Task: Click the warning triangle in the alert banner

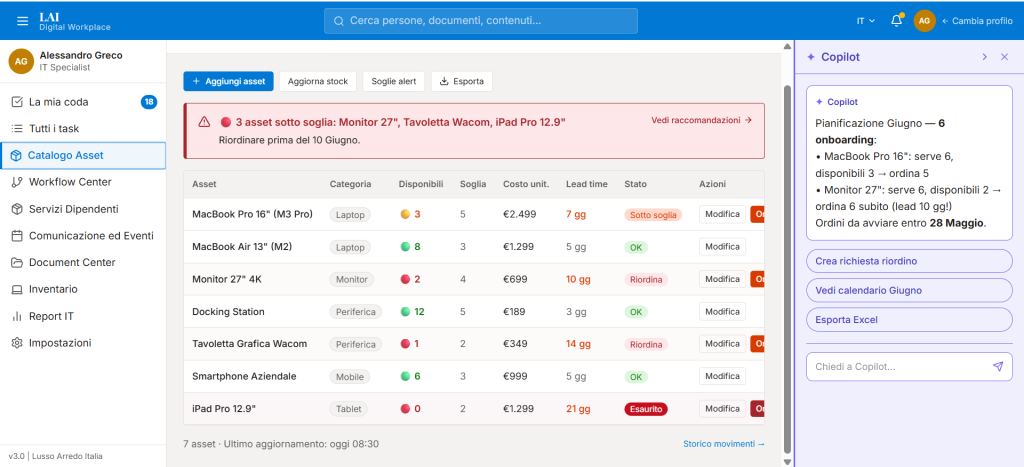Action: click(204, 121)
